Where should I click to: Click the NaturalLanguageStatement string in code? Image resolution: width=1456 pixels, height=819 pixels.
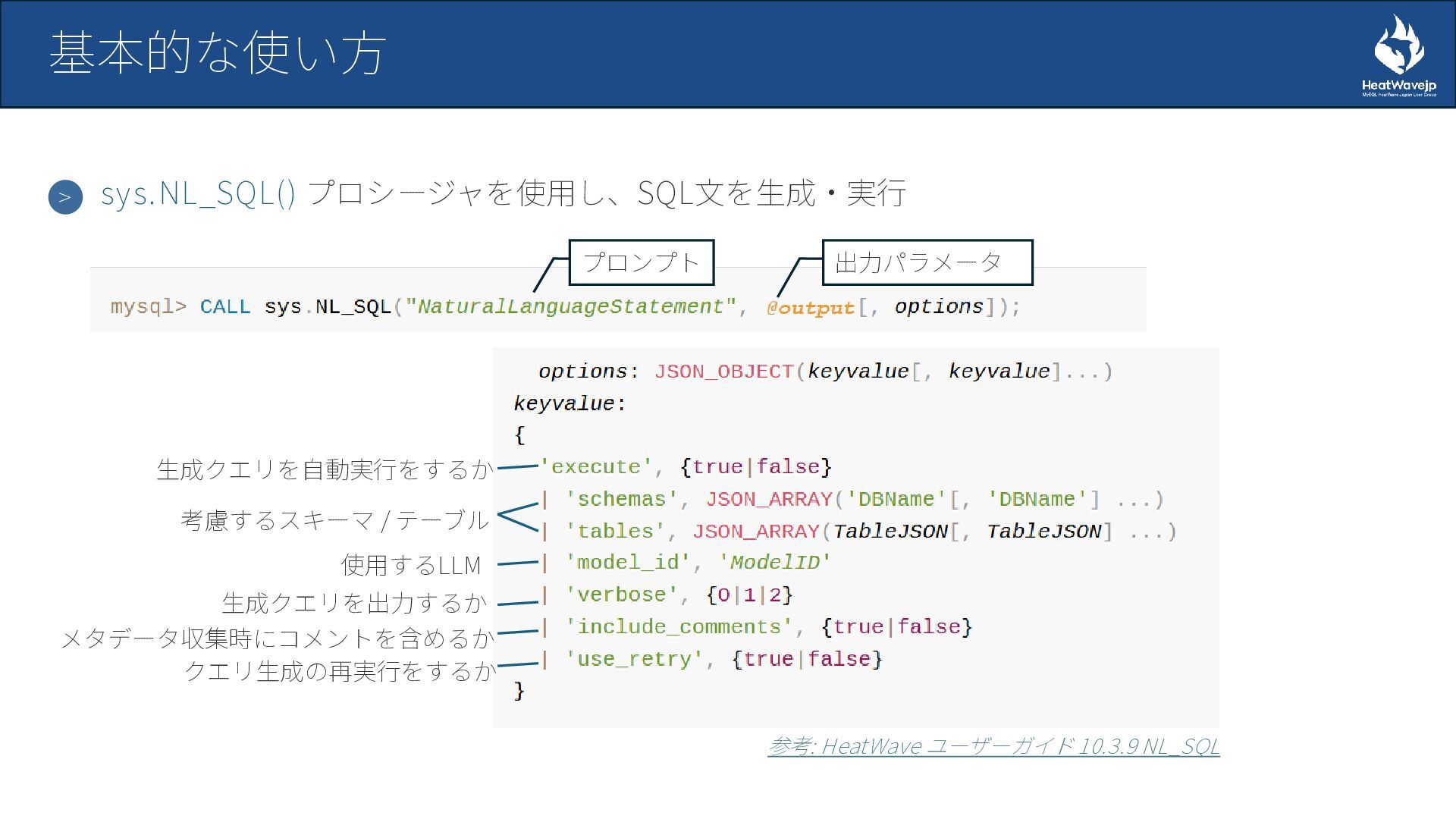click(570, 307)
